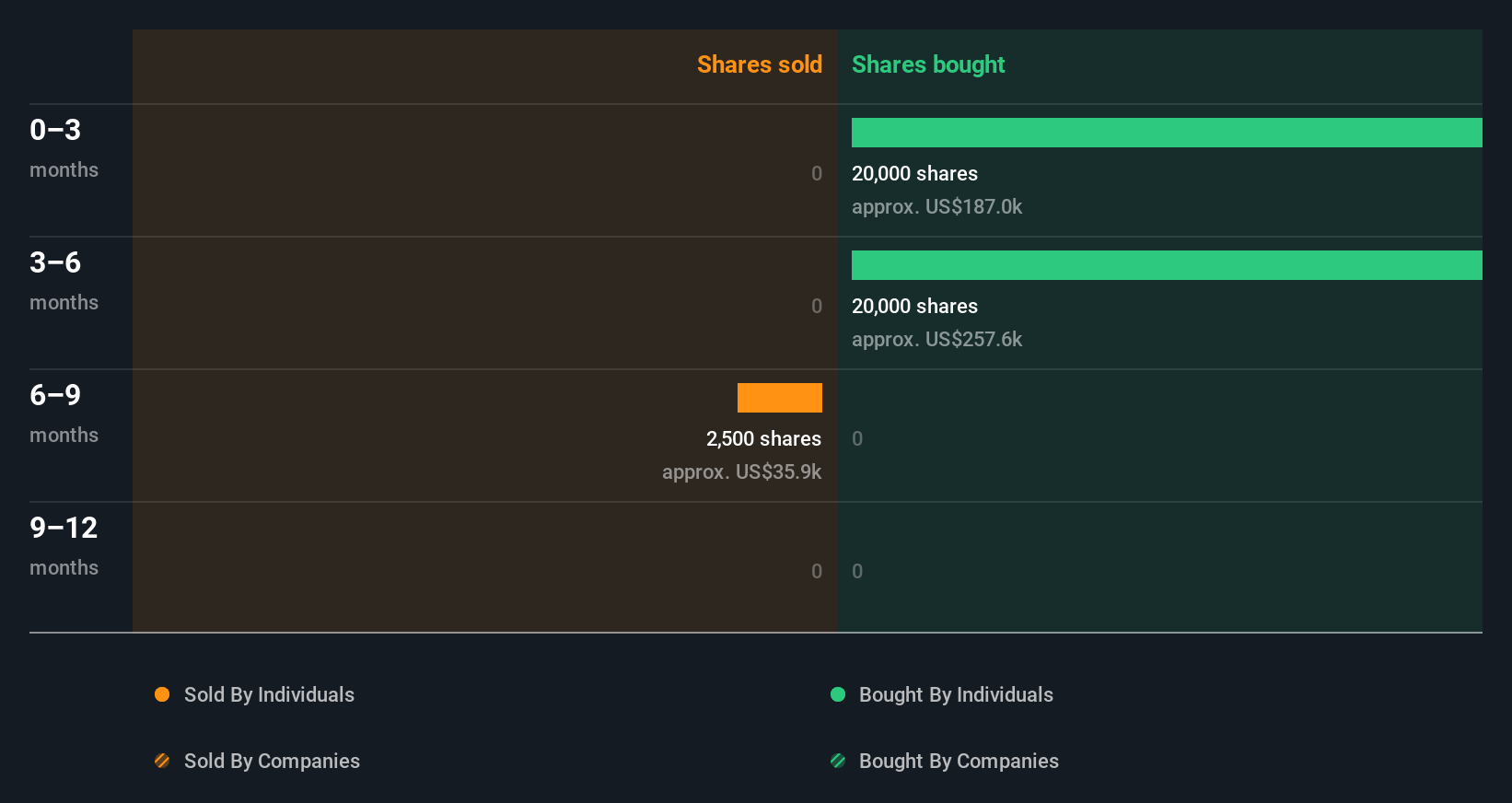The width and height of the screenshot is (1512, 803).
Task: Click the approx. US$187.0k value
Action: [936, 206]
